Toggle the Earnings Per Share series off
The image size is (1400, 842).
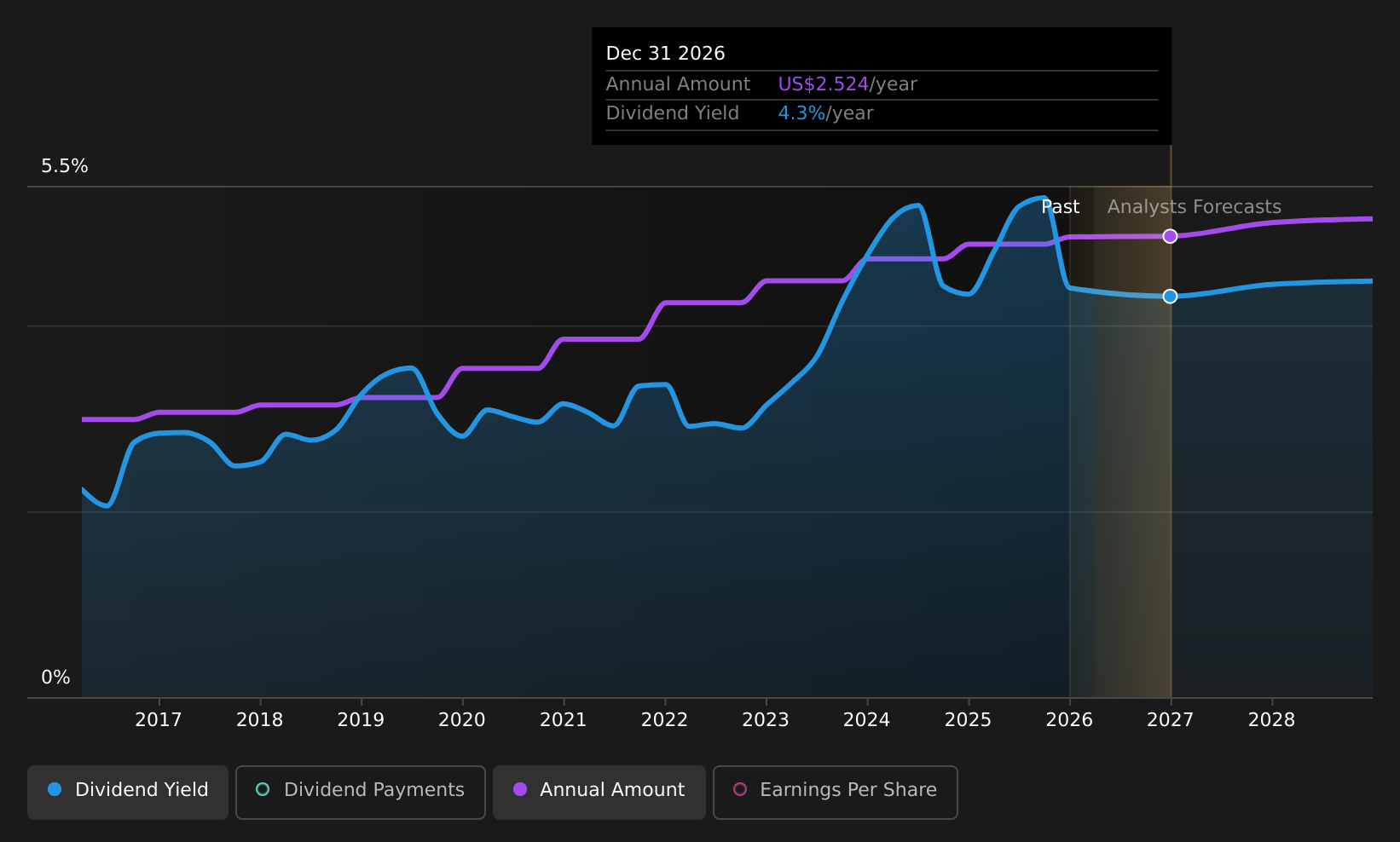pyautogui.click(x=835, y=792)
